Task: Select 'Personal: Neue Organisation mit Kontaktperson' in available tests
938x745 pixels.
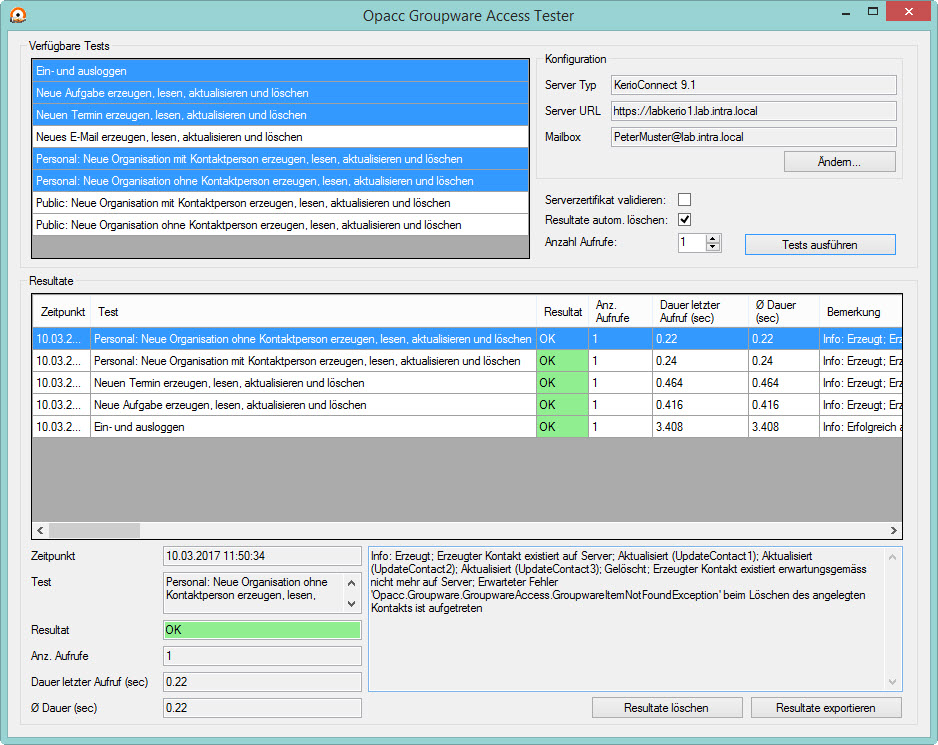Action: pos(281,159)
